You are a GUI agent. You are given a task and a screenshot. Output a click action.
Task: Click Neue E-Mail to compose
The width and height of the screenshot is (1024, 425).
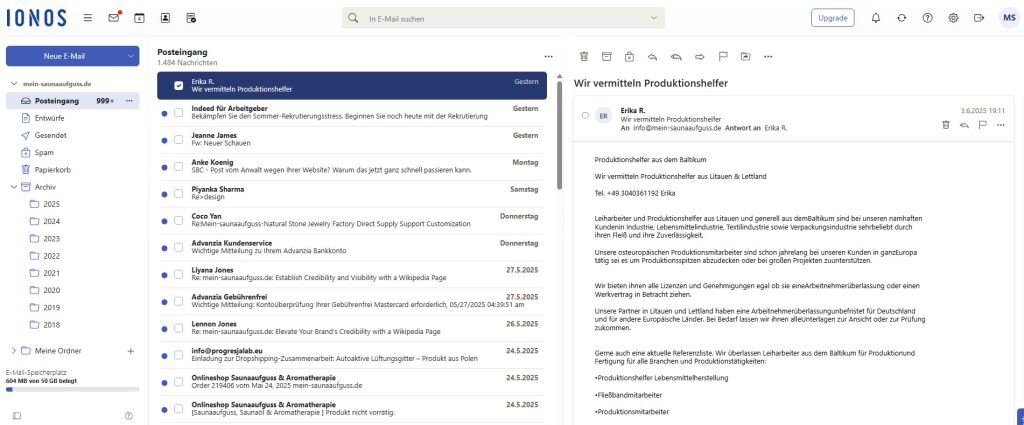click(64, 56)
